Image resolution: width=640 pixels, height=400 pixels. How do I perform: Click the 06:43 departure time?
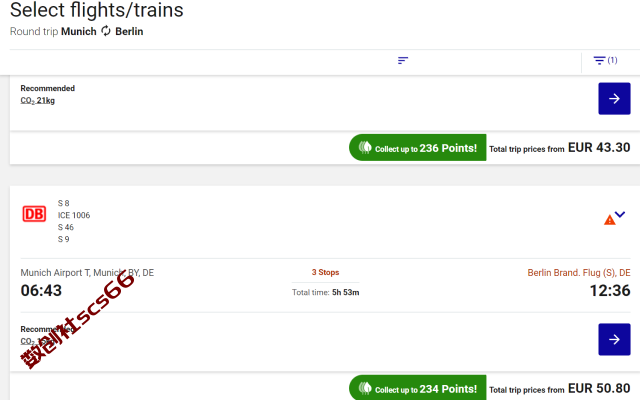click(x=41, y=291)
